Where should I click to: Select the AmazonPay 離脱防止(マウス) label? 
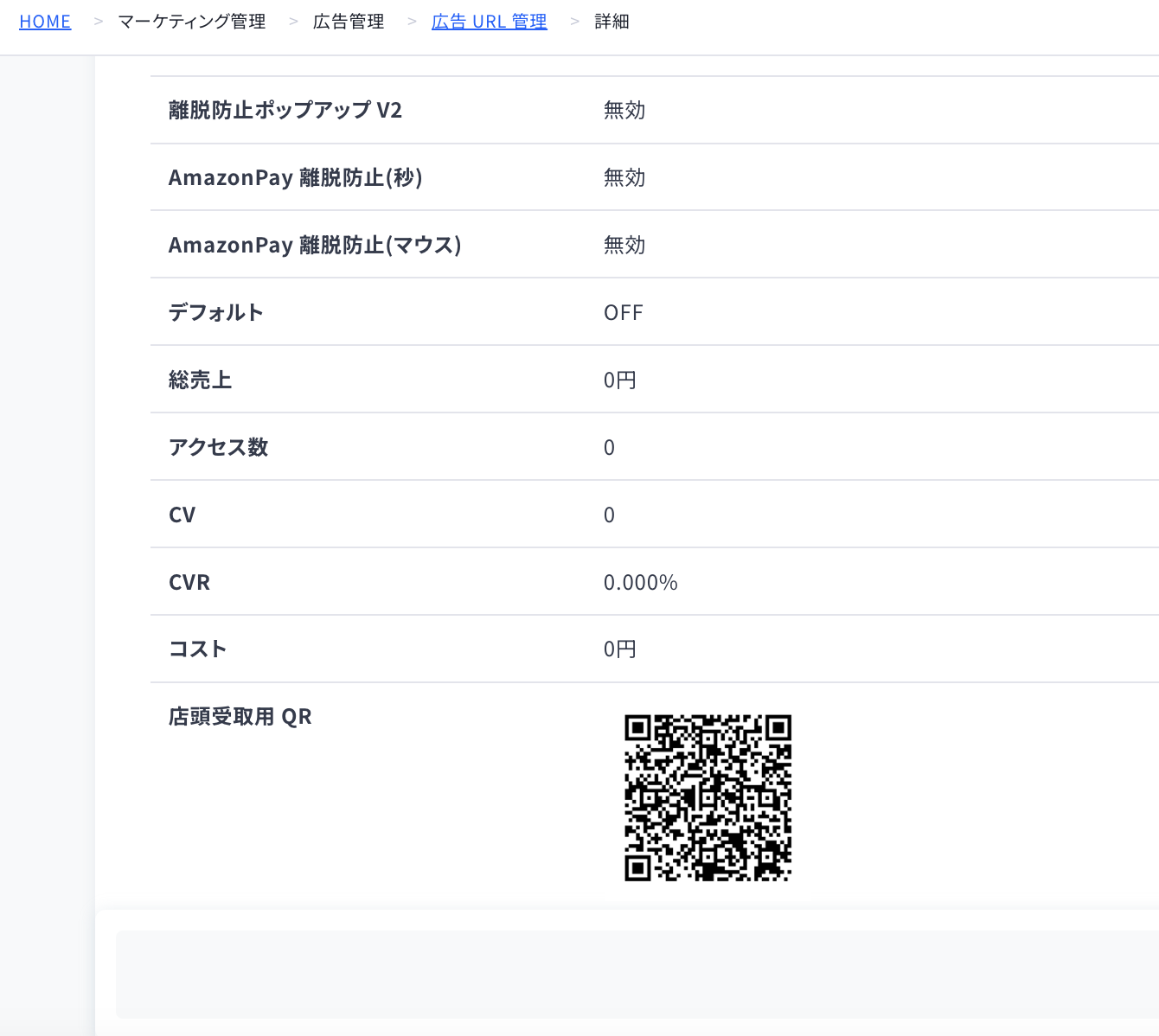315,245
